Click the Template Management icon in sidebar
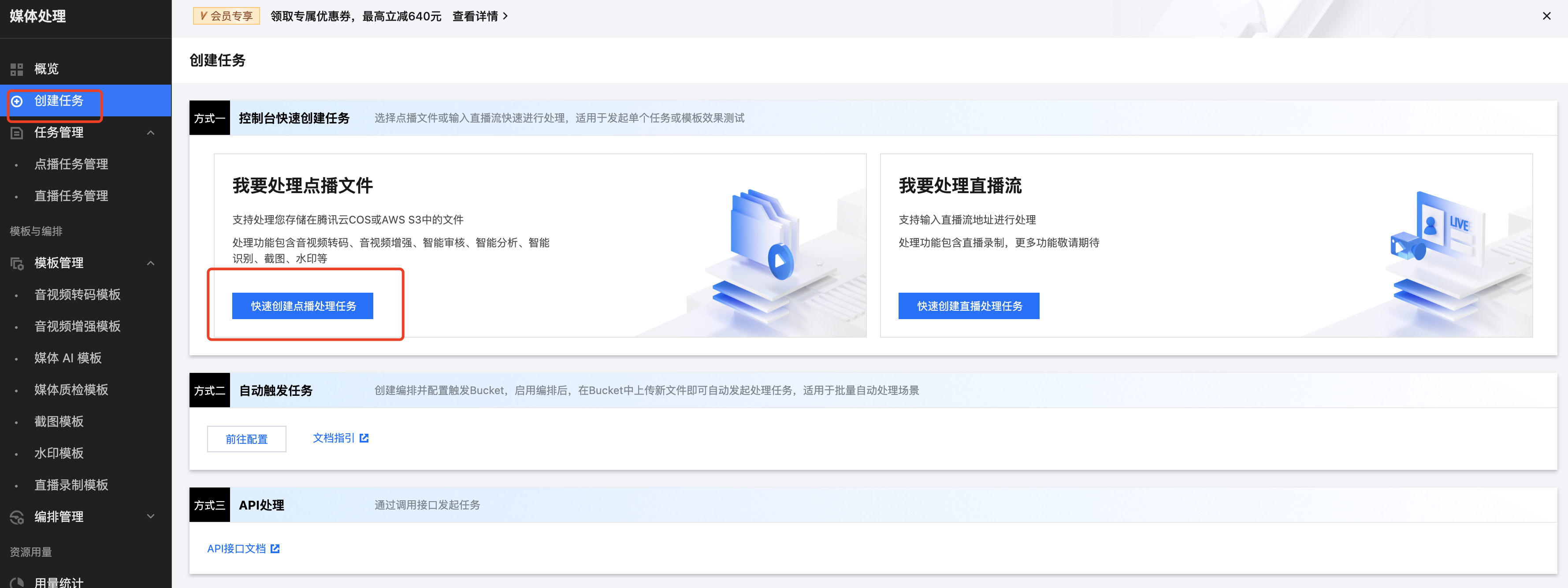This screenshot has height=588, width=1568. (17, 263)
